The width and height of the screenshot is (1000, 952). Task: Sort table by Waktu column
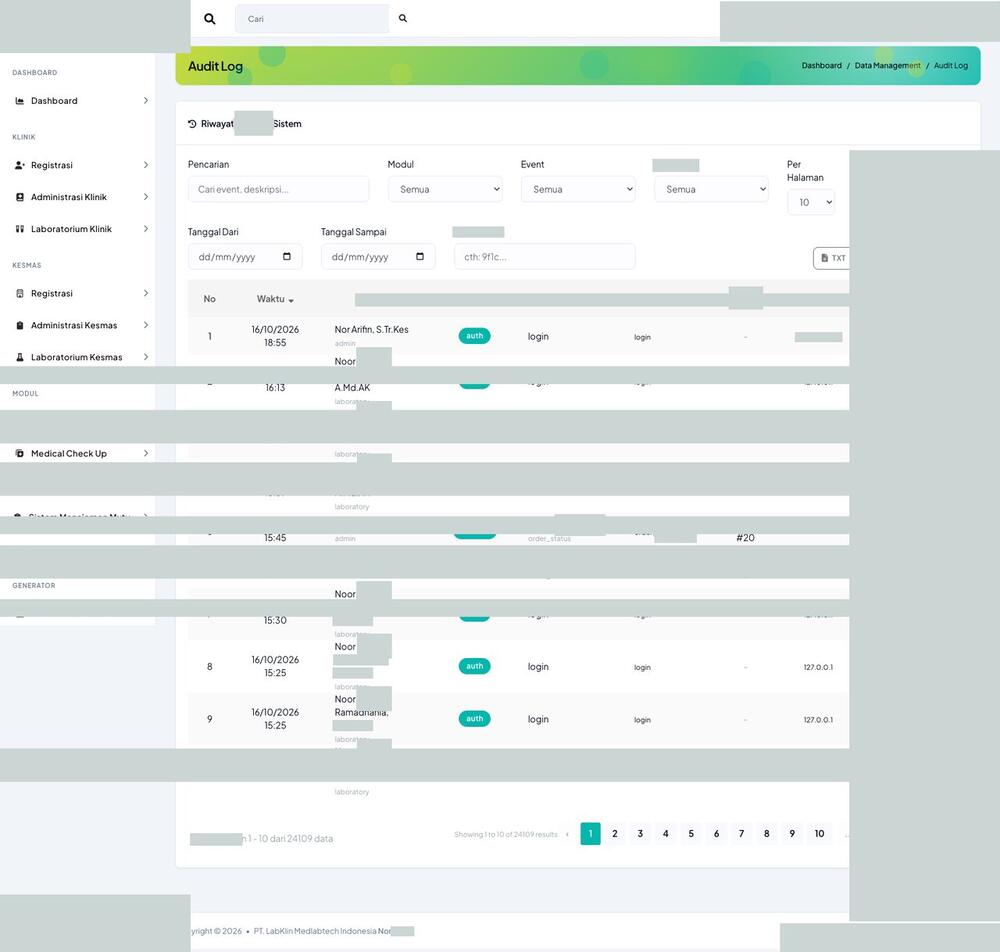(276, 299)
